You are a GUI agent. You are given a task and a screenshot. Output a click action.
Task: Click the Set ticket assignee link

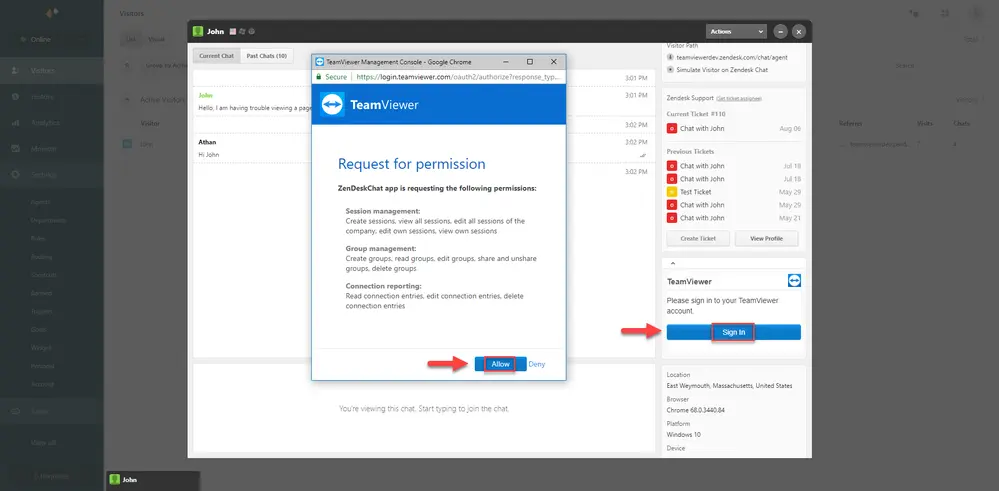pyautogui.click(x=738, y=99)
